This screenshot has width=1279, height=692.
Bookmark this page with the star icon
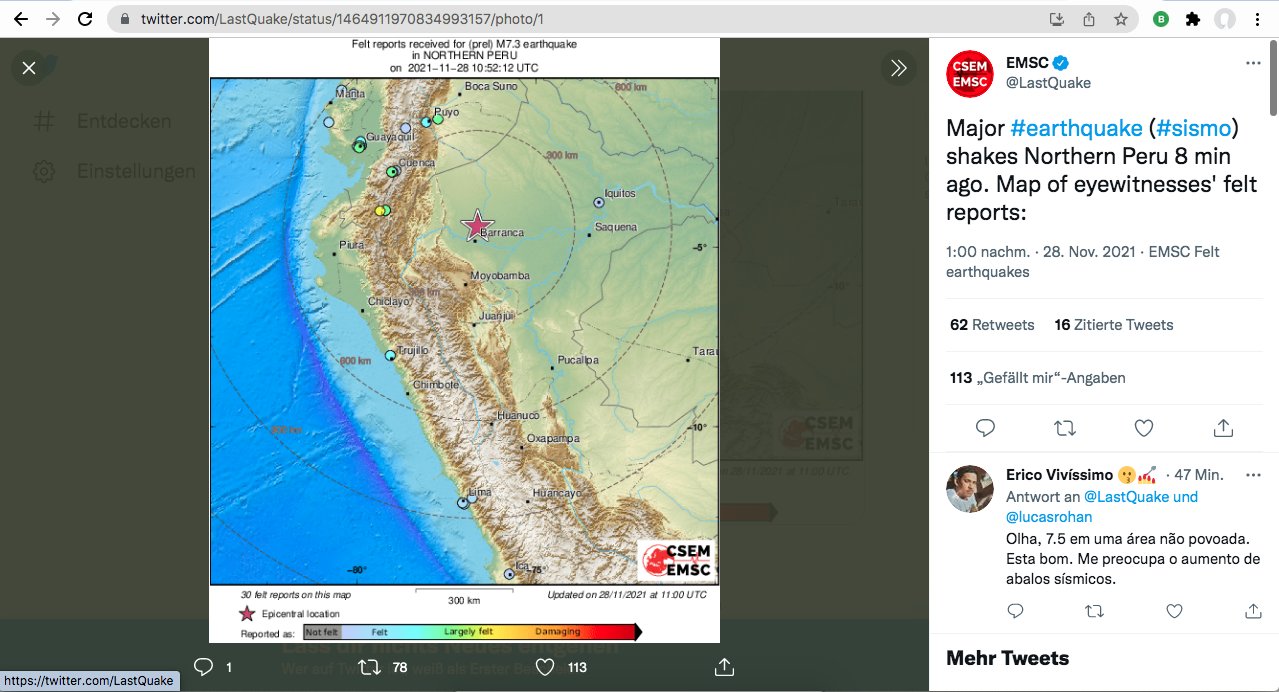point(1121,19)
